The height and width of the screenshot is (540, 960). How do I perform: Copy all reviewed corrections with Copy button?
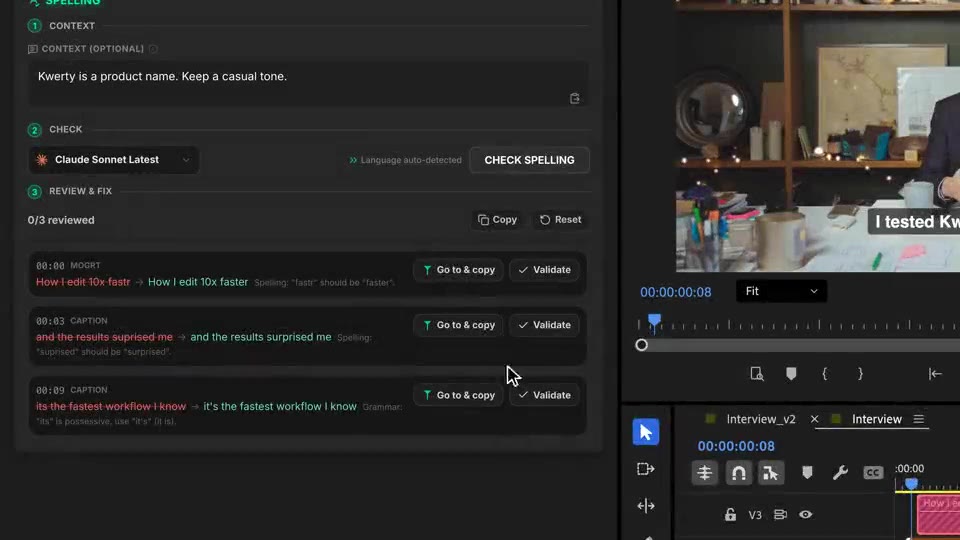coord(497,220)
